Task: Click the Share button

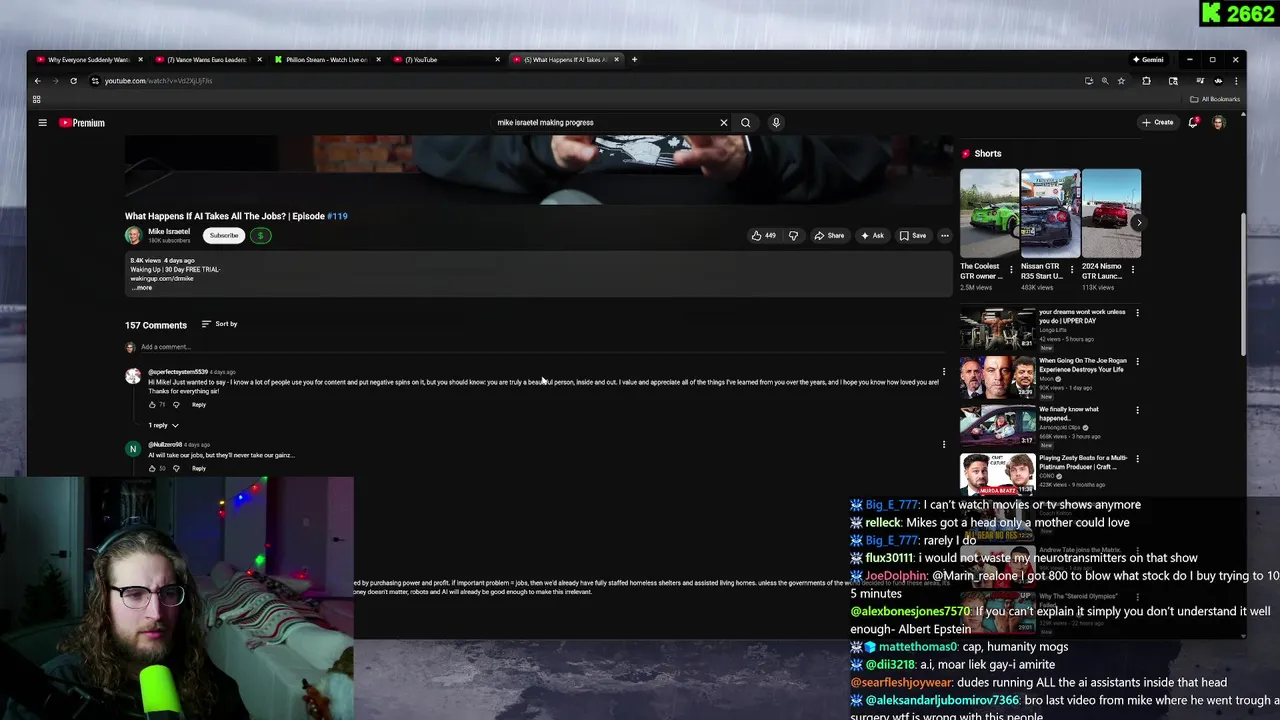Action: 829,236
